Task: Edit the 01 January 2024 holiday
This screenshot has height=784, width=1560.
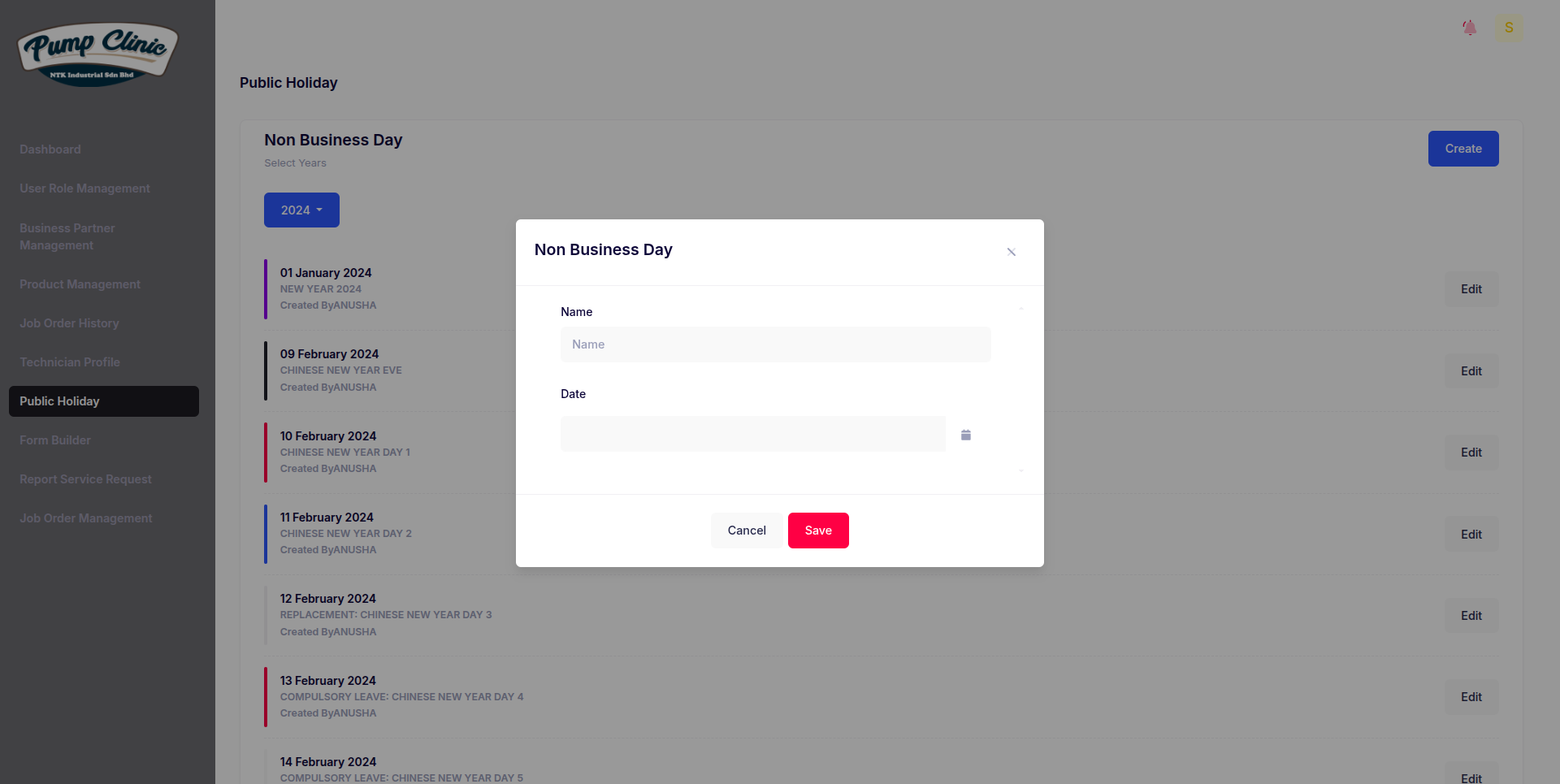Action: click(1471, 289)
